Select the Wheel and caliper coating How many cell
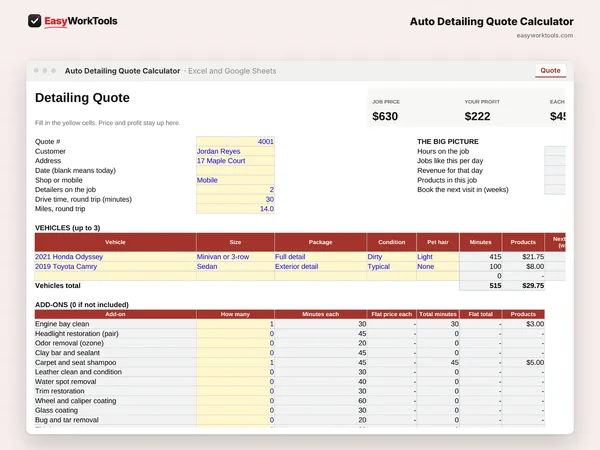This screenshot has height=450, width=600. click(x=235, y=401)
